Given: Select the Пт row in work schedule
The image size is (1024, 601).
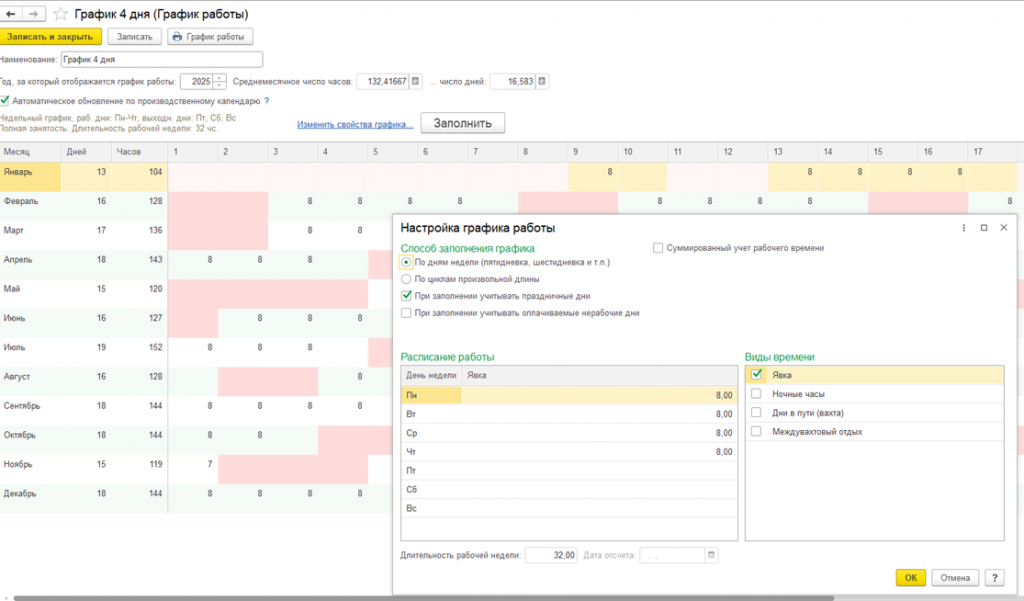Looking at the screenshot, I should [569, 470].
